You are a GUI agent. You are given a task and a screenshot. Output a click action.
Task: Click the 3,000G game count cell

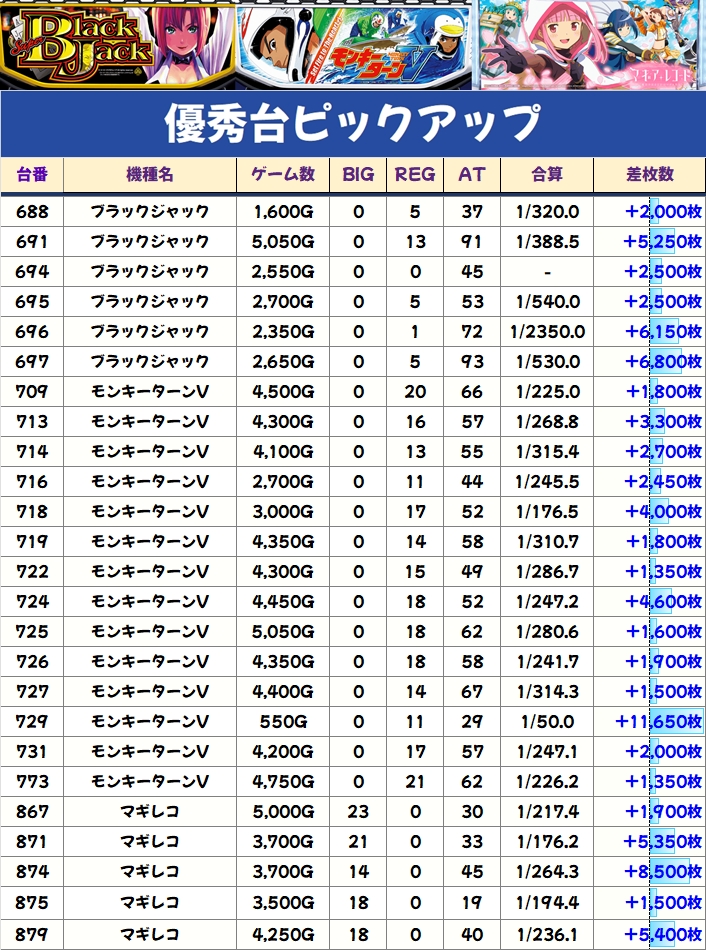click(x=283, y=511)
